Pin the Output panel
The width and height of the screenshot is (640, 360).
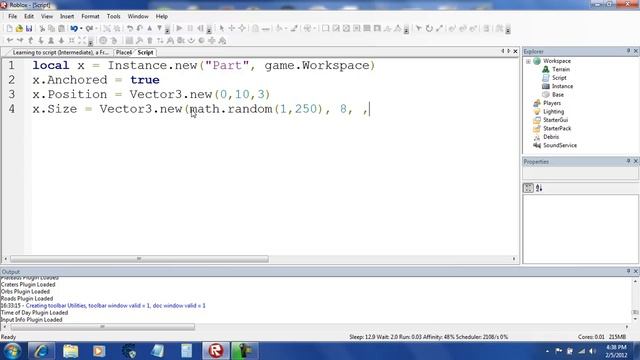[628, 271]
